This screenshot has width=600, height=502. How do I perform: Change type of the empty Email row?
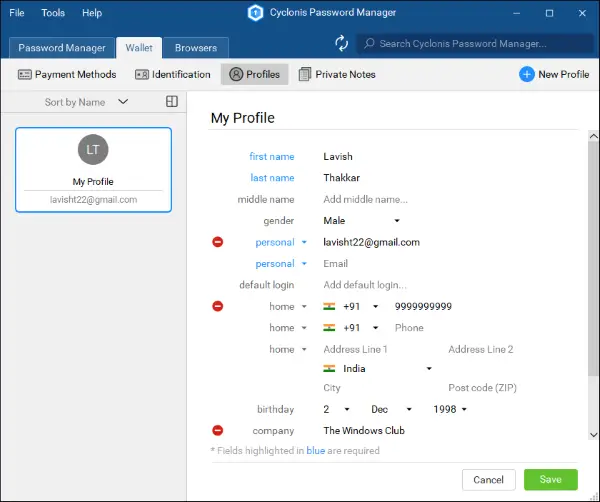[281, 264]
